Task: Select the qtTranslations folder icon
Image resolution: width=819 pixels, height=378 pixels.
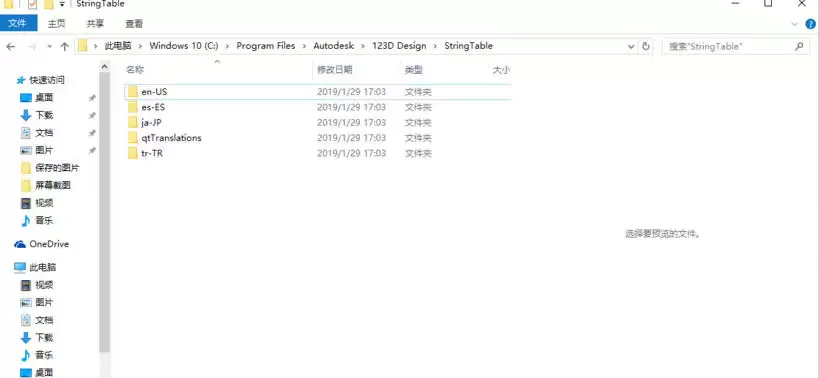Action: (x=132, y=138)
